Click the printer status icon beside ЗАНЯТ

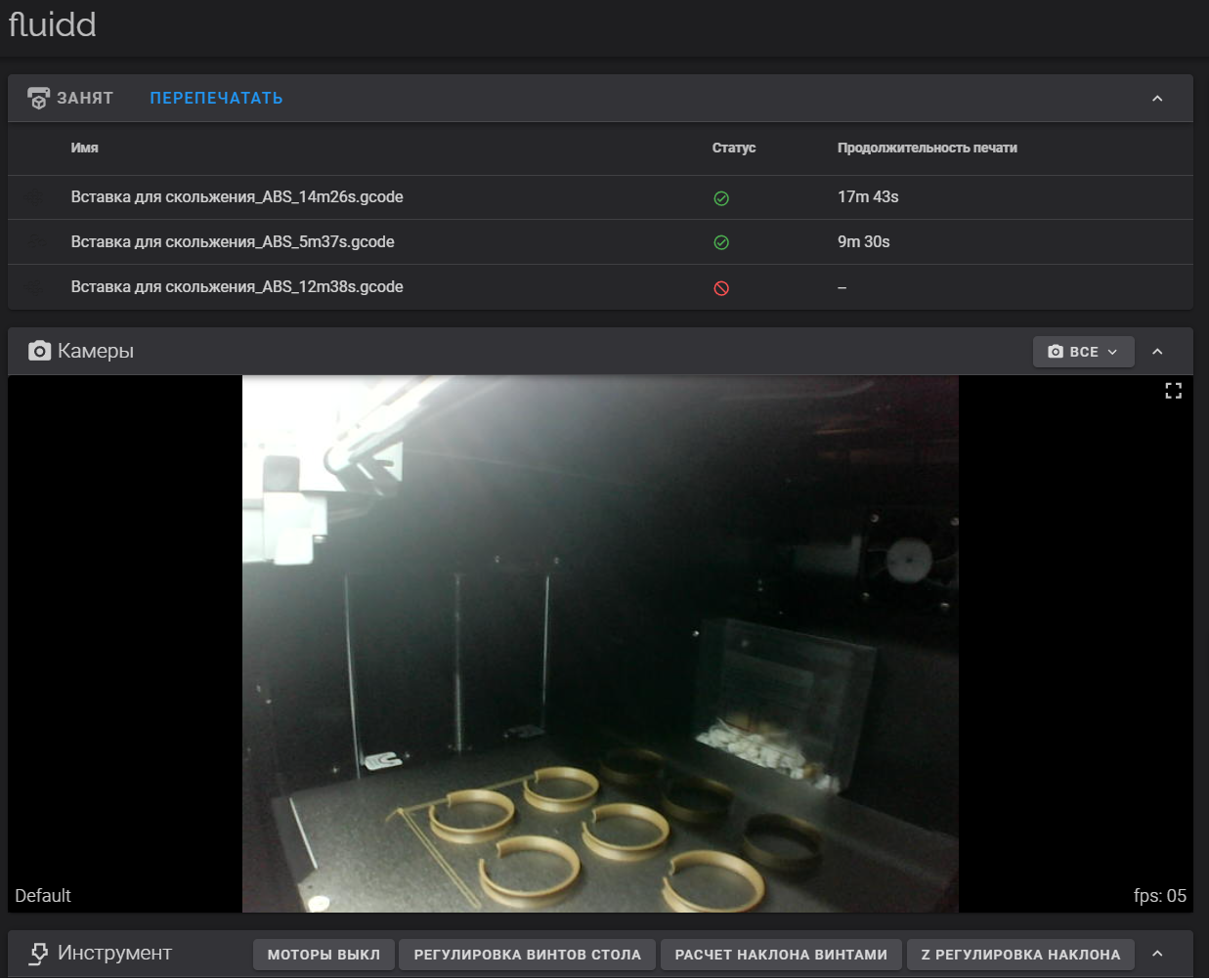pos(38,99)
